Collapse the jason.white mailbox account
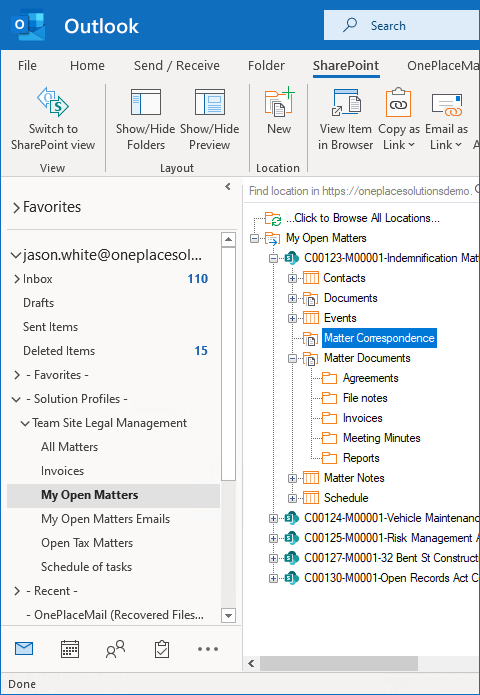 16,255
